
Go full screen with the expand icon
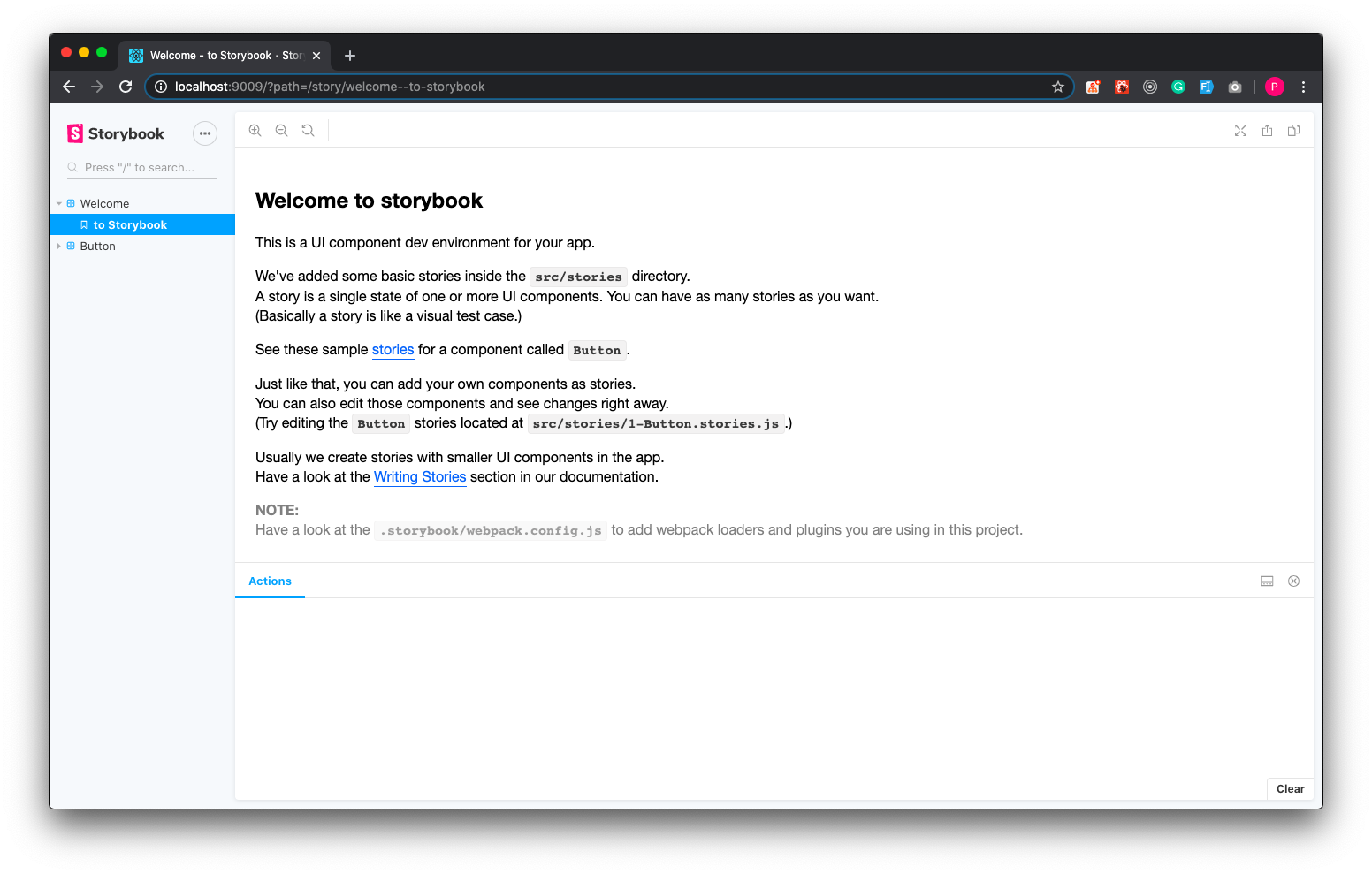tap(1240, 130)
